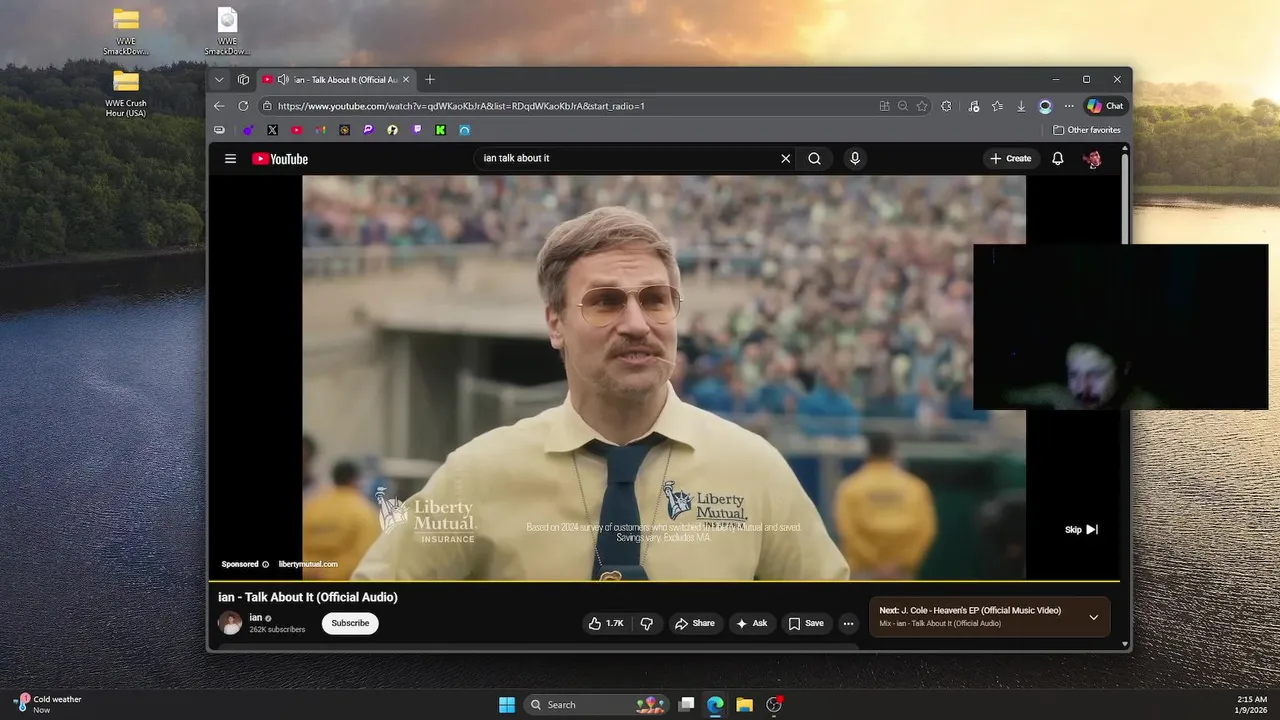Screen dimensions: 1280x720
Task: Open the Twitch bookmark in favorites bar
Action: tap(417, 130)
